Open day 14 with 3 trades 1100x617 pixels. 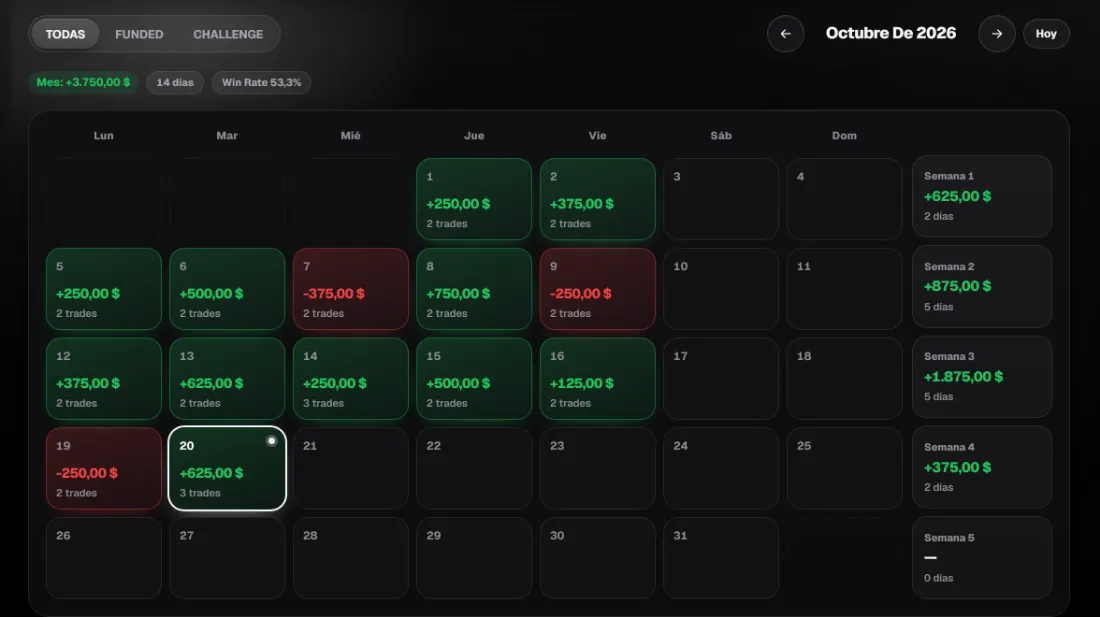(x=350, y=379)
